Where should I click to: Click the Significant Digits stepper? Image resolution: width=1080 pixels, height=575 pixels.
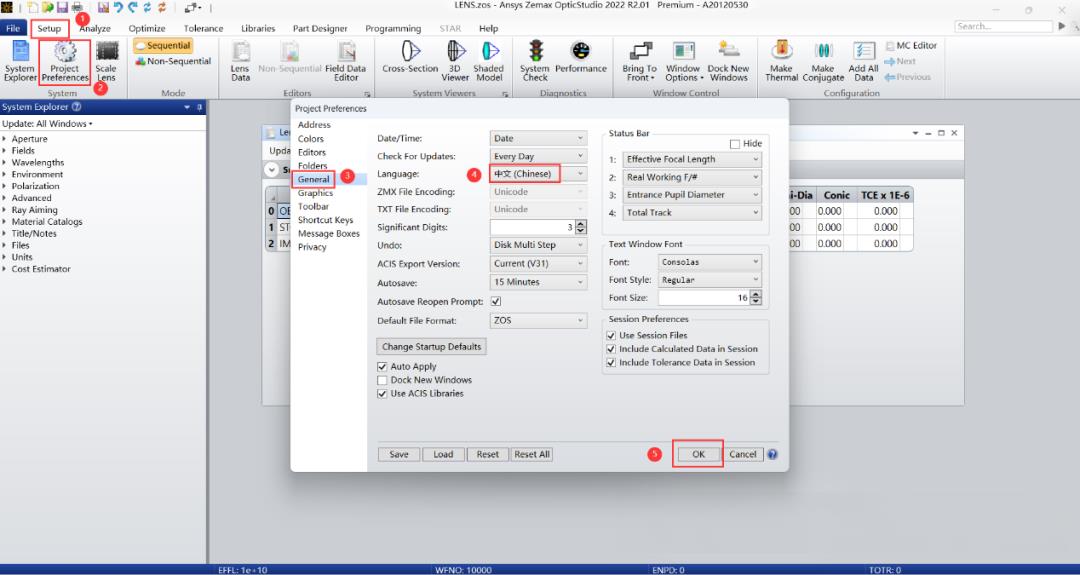tap(581, 227)
